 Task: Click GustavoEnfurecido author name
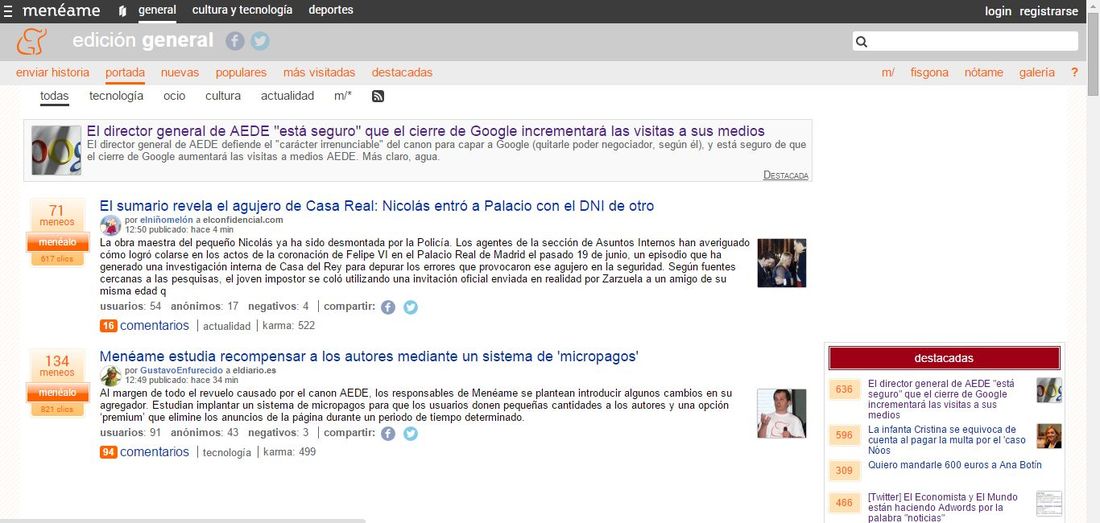(x=181, y=370)
